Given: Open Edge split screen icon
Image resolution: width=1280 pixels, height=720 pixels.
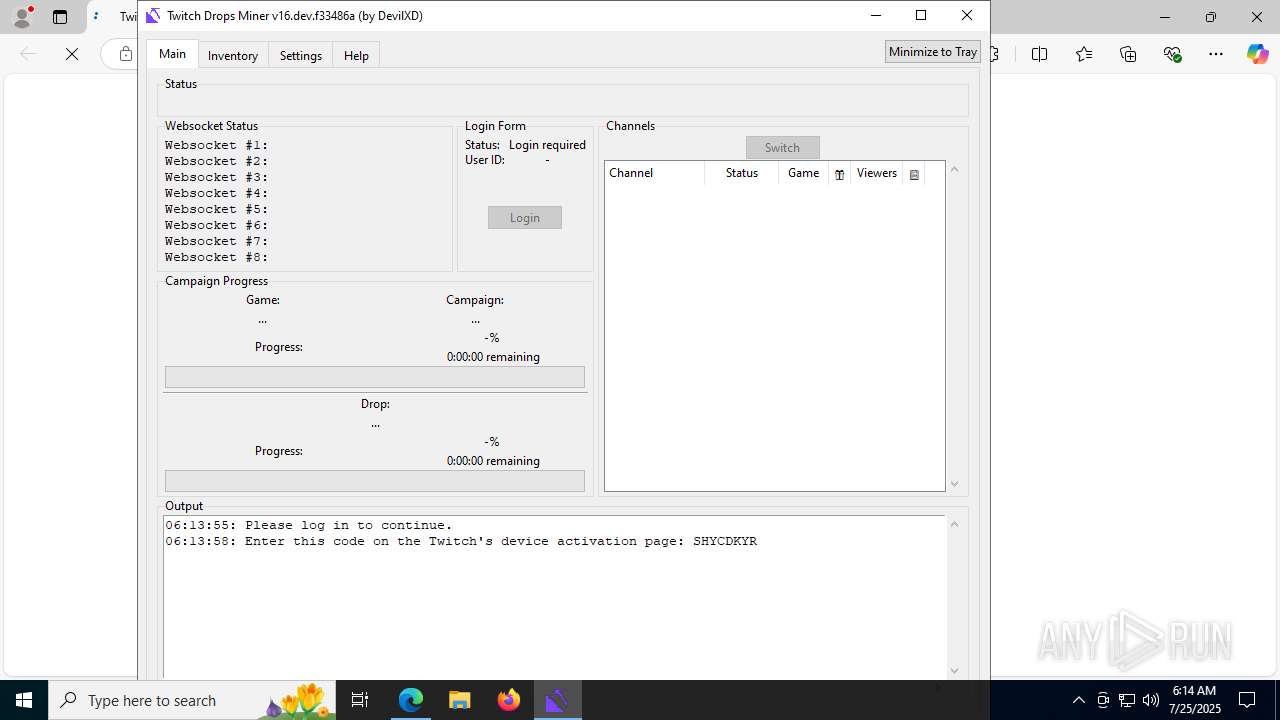Looking at the screenshot, I should click(1039, 54).
